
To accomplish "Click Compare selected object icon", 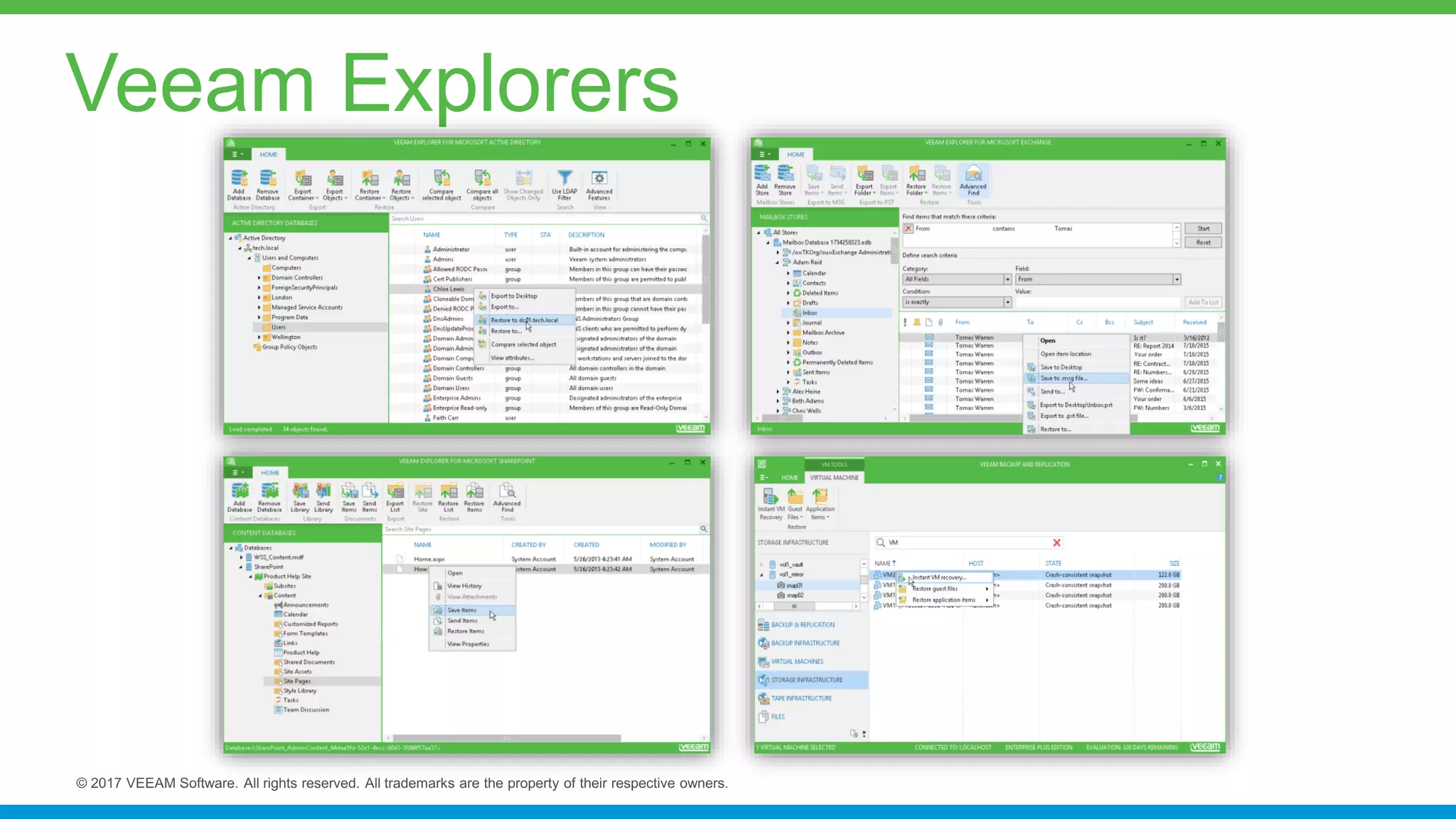I will pyautogui.click(x=441, y=185).
